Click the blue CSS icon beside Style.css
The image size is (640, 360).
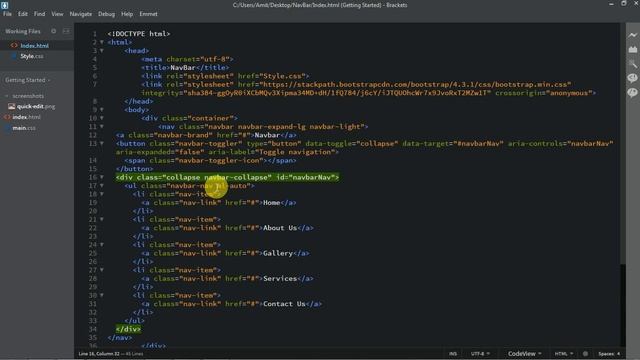point(14,56)
